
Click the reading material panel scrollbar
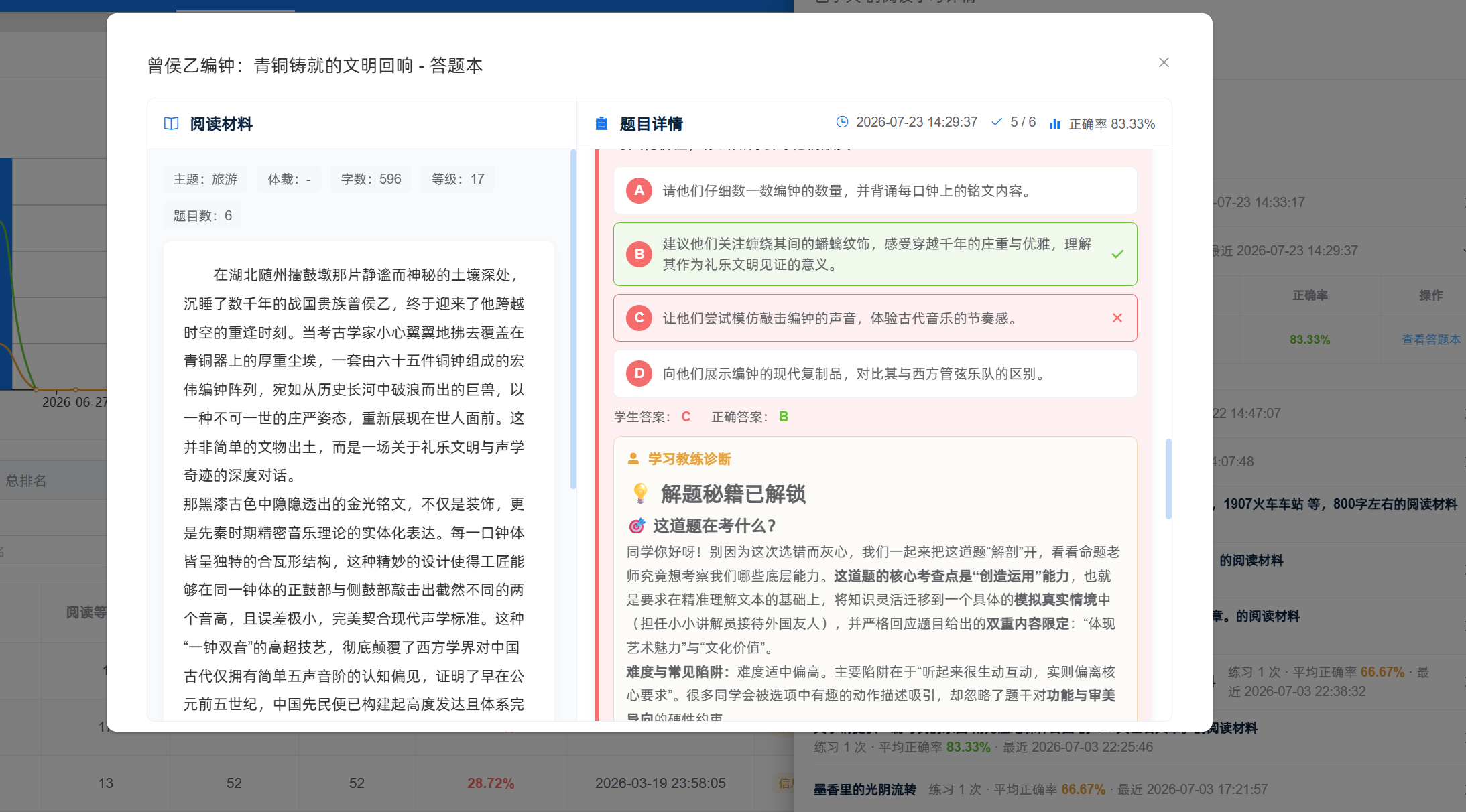[573, 320]
